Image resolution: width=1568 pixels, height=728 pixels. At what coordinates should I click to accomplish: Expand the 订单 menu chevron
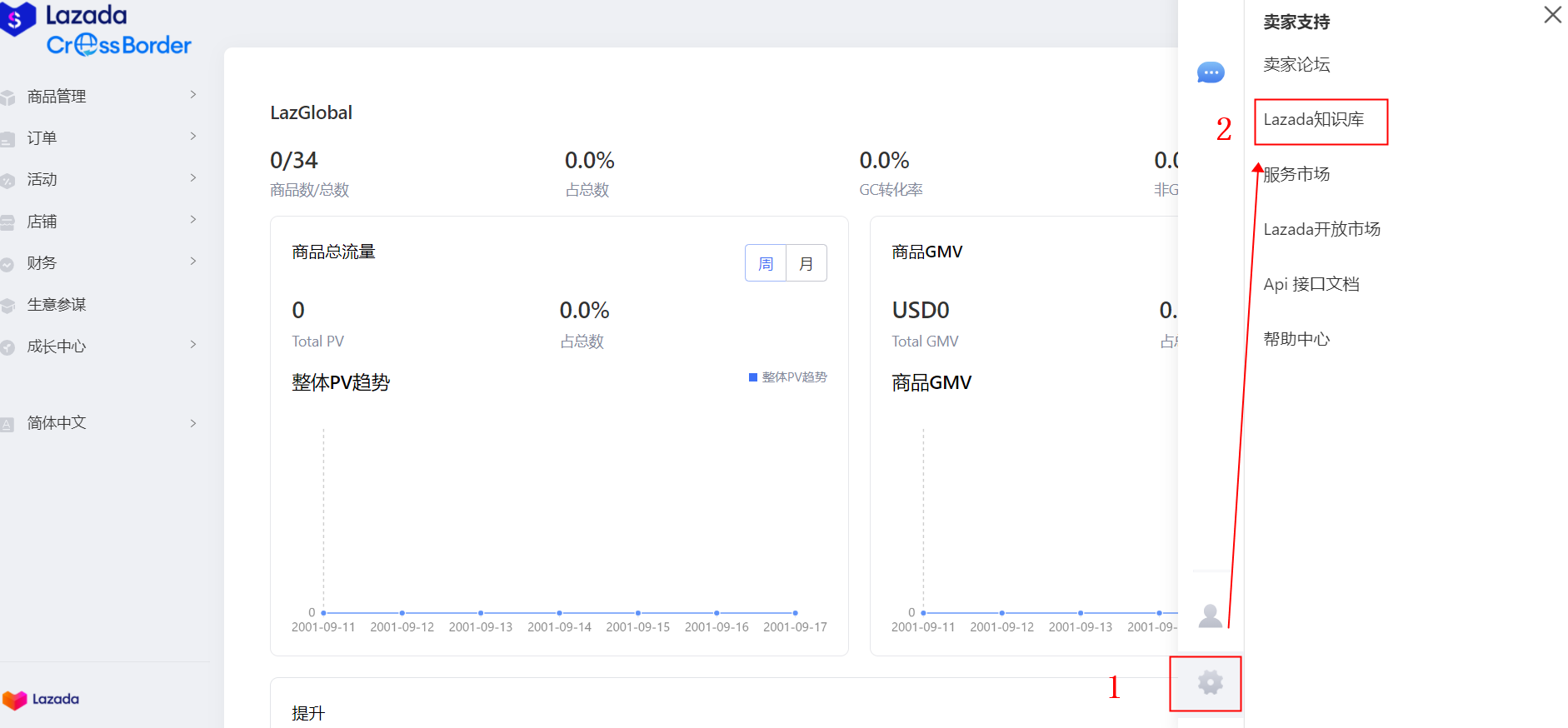coord(193,137)
